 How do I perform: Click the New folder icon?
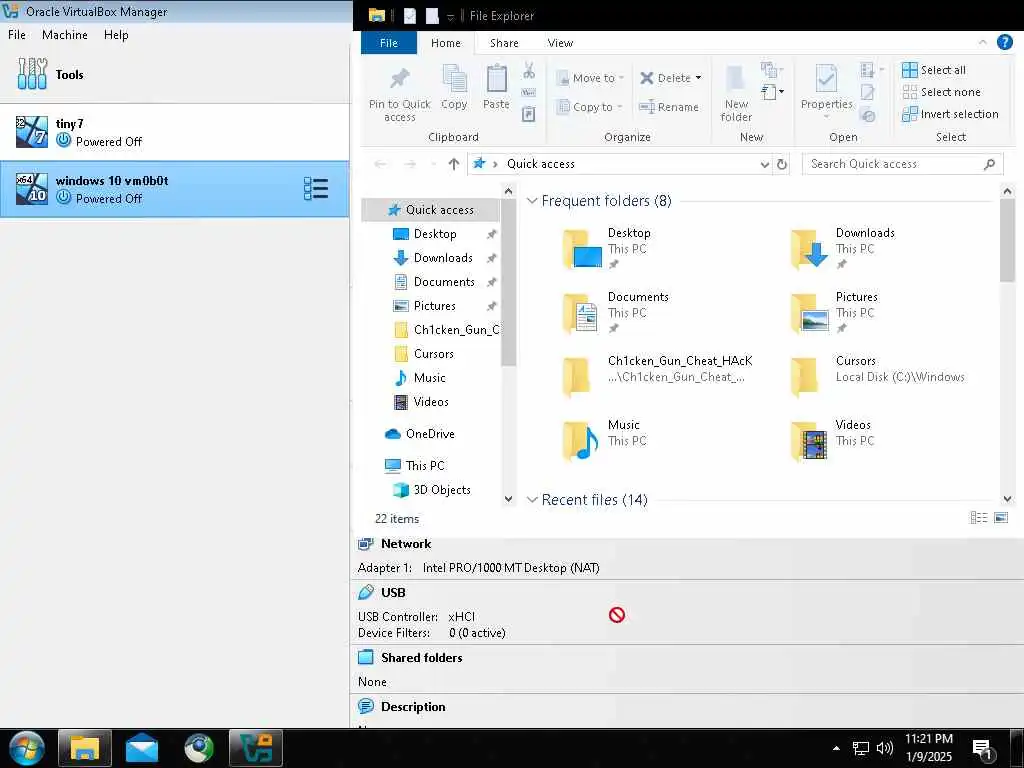point(736,93)
